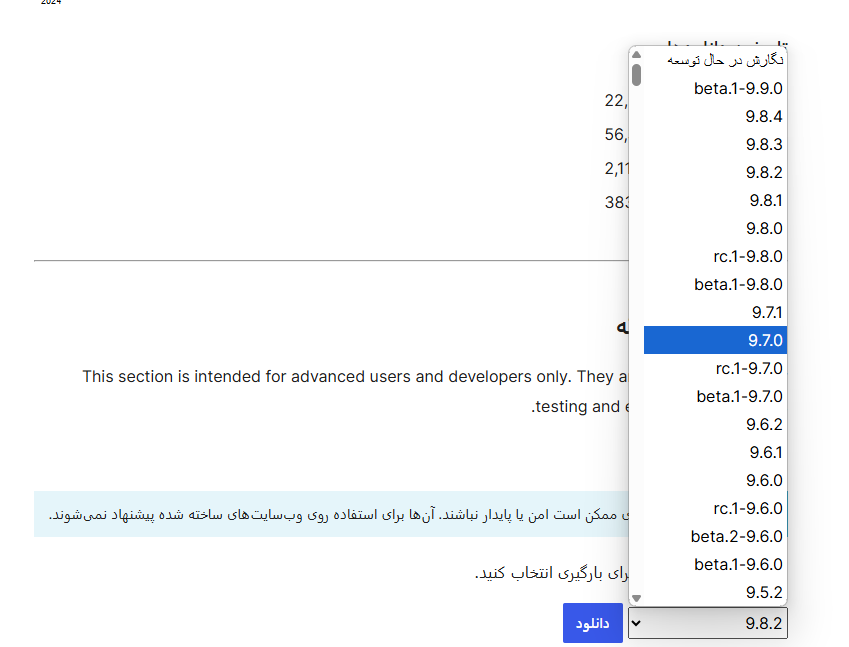Click the blue دانلود download button
Screen dimensions: 849x647
click(592, 623)
